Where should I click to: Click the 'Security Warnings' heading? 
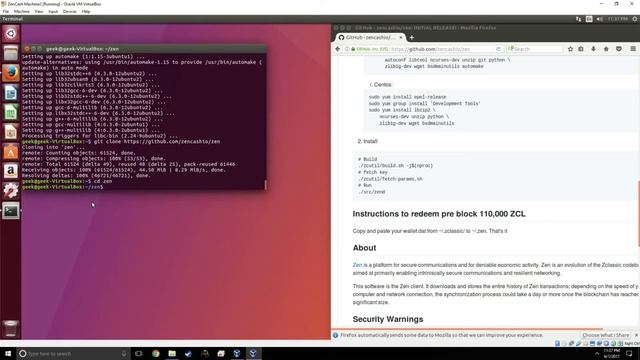[388, 319]
